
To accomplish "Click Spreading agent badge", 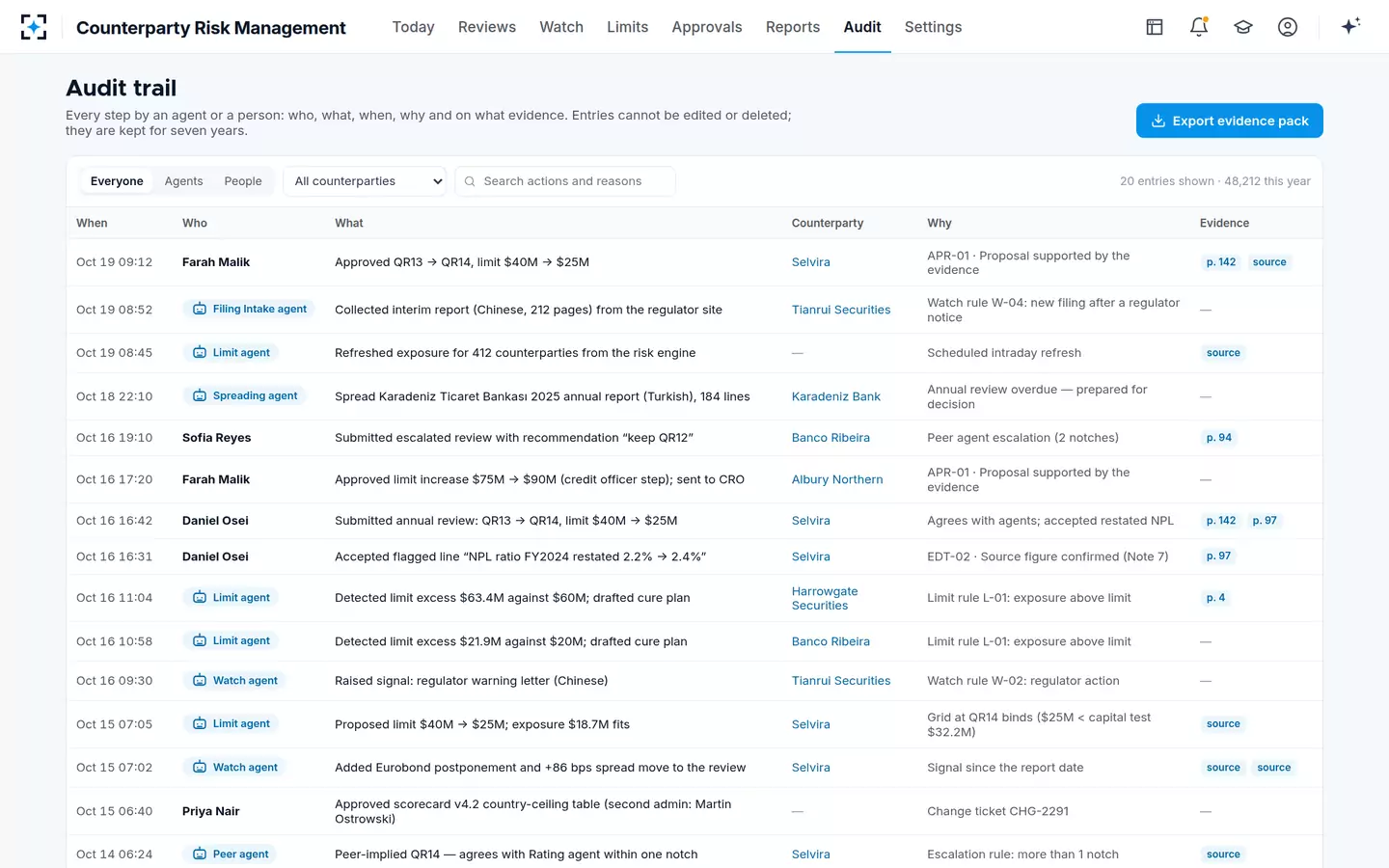I will [x=245, y=395].
